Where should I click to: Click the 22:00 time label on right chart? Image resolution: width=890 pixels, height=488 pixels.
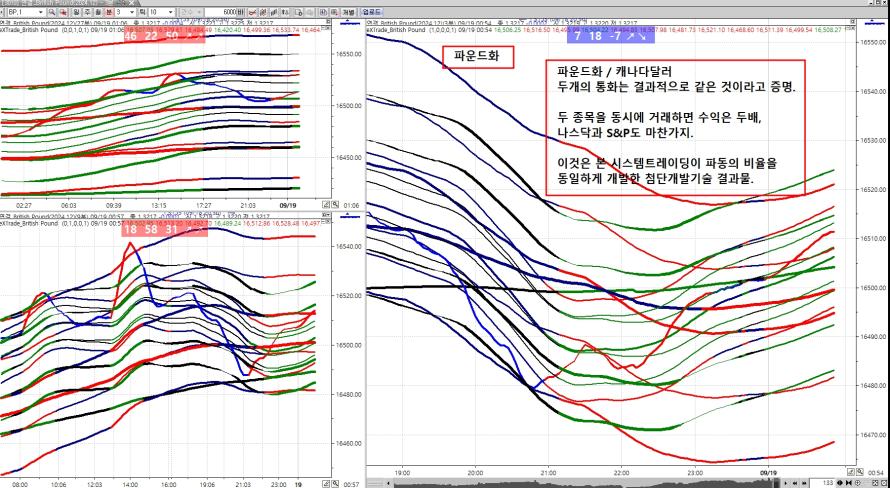coord(622,472)
